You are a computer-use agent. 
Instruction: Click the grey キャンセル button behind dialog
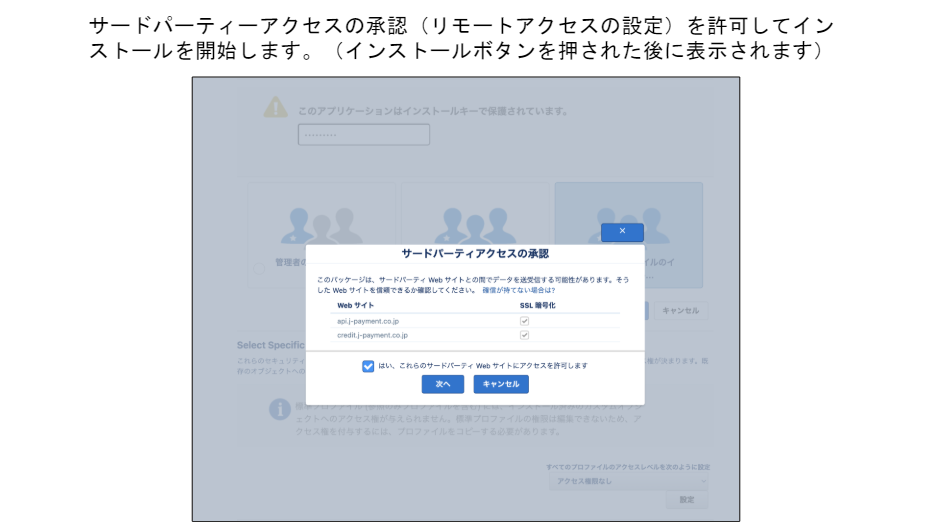681,311
